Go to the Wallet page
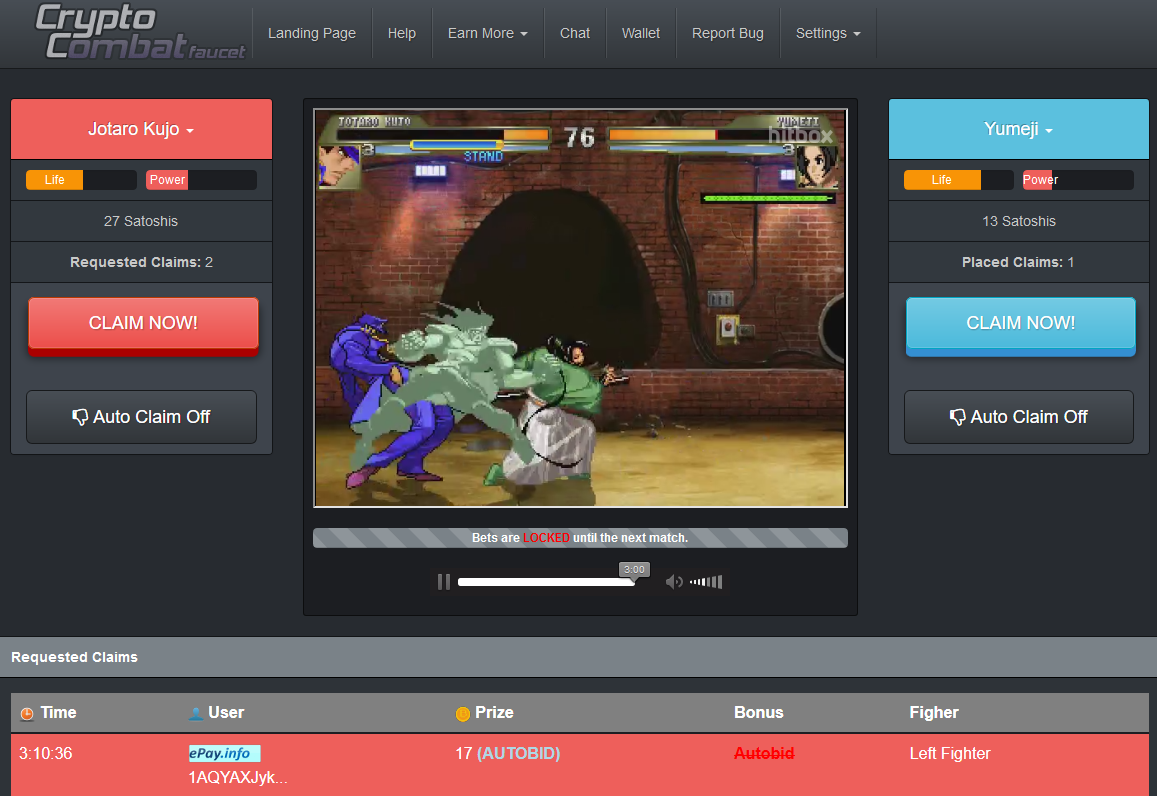The width and height of the screenshot is (1157, 796). click(x=640, y=33)
